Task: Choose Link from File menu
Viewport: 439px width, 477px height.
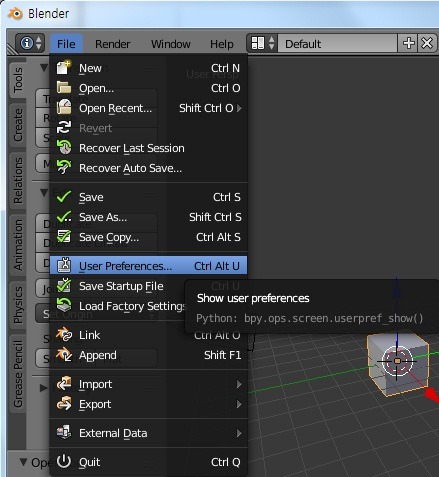Action: tap(149, 335)
